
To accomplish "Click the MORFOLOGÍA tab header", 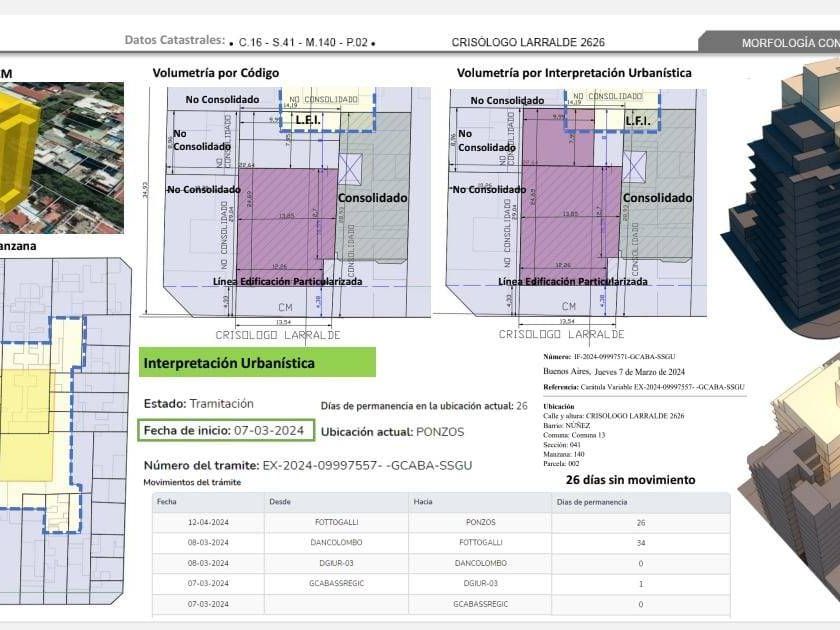I will (770, 42).
